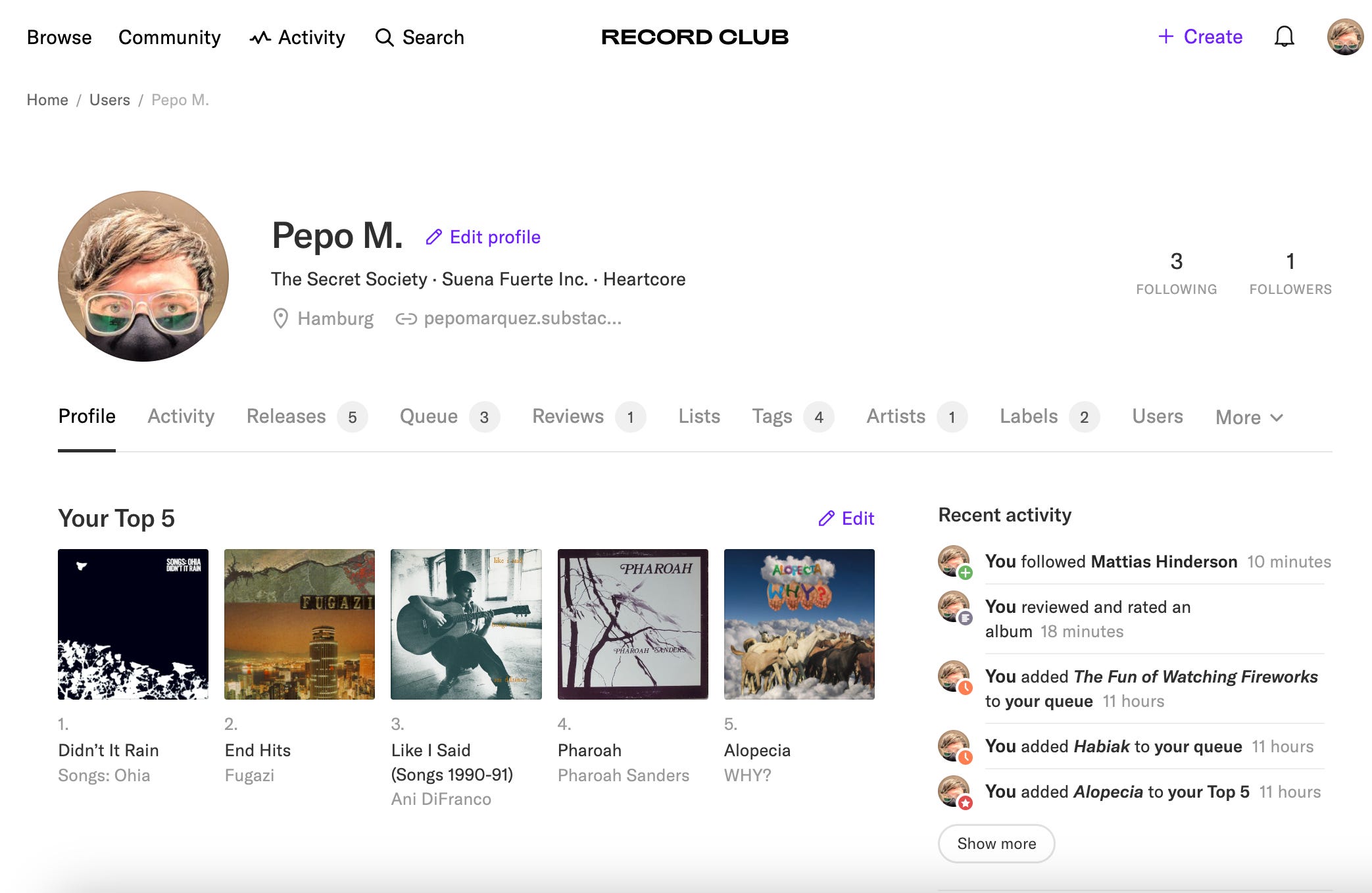
Task: Click the pencil icon beside Edit profile
Action: click(433, 237)
